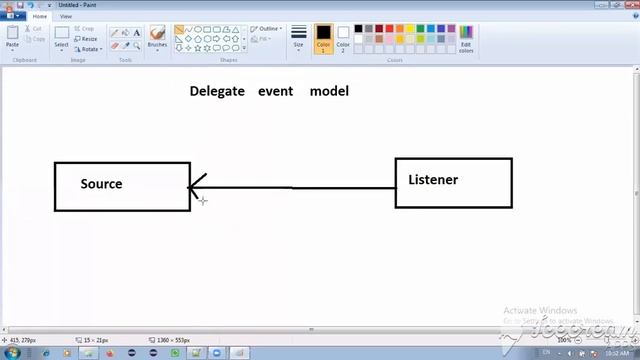Choose the Line shape

coord(179,29)
